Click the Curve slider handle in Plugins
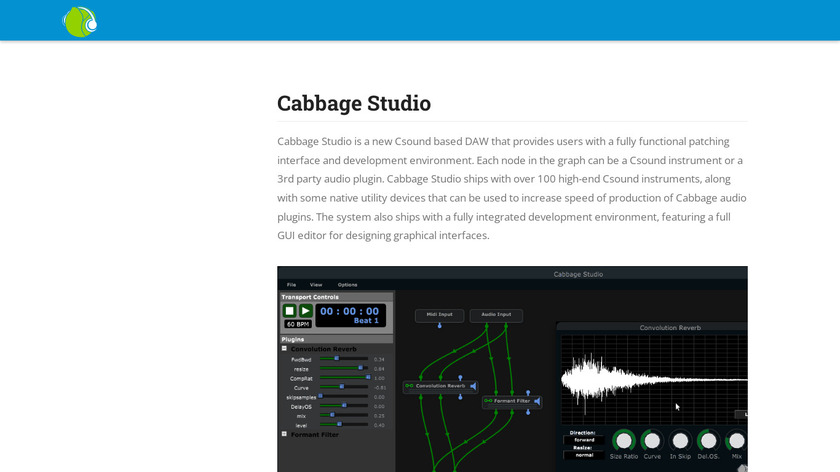 point(342,387)
